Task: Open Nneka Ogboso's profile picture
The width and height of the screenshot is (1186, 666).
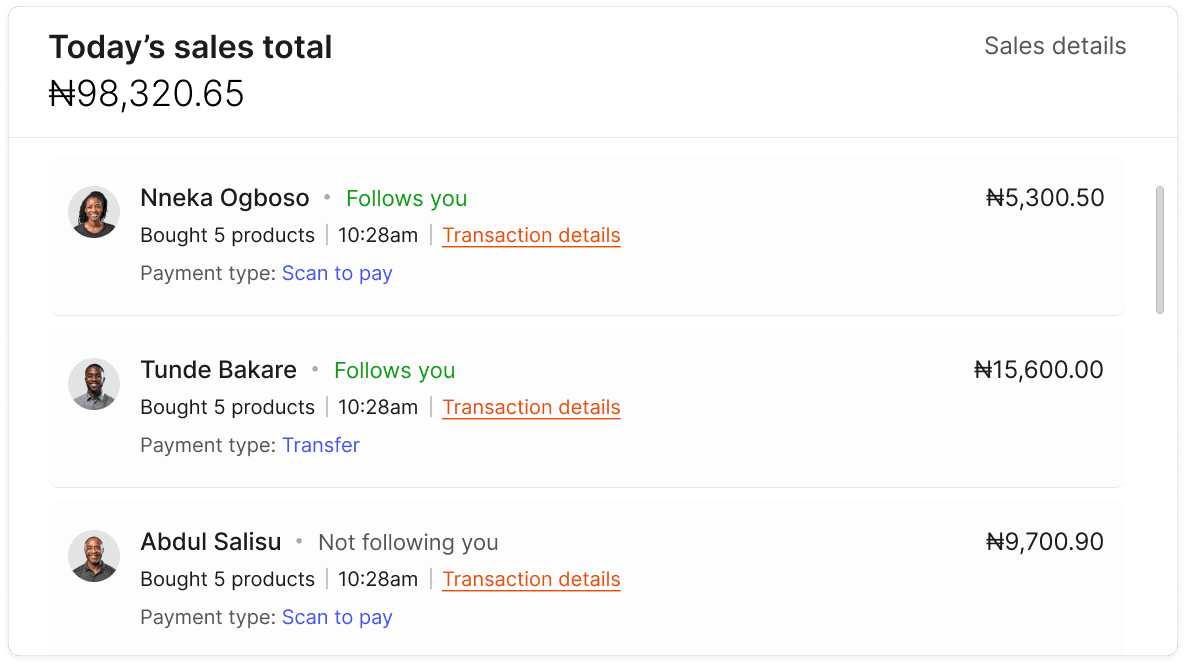Action: [93, 211]
